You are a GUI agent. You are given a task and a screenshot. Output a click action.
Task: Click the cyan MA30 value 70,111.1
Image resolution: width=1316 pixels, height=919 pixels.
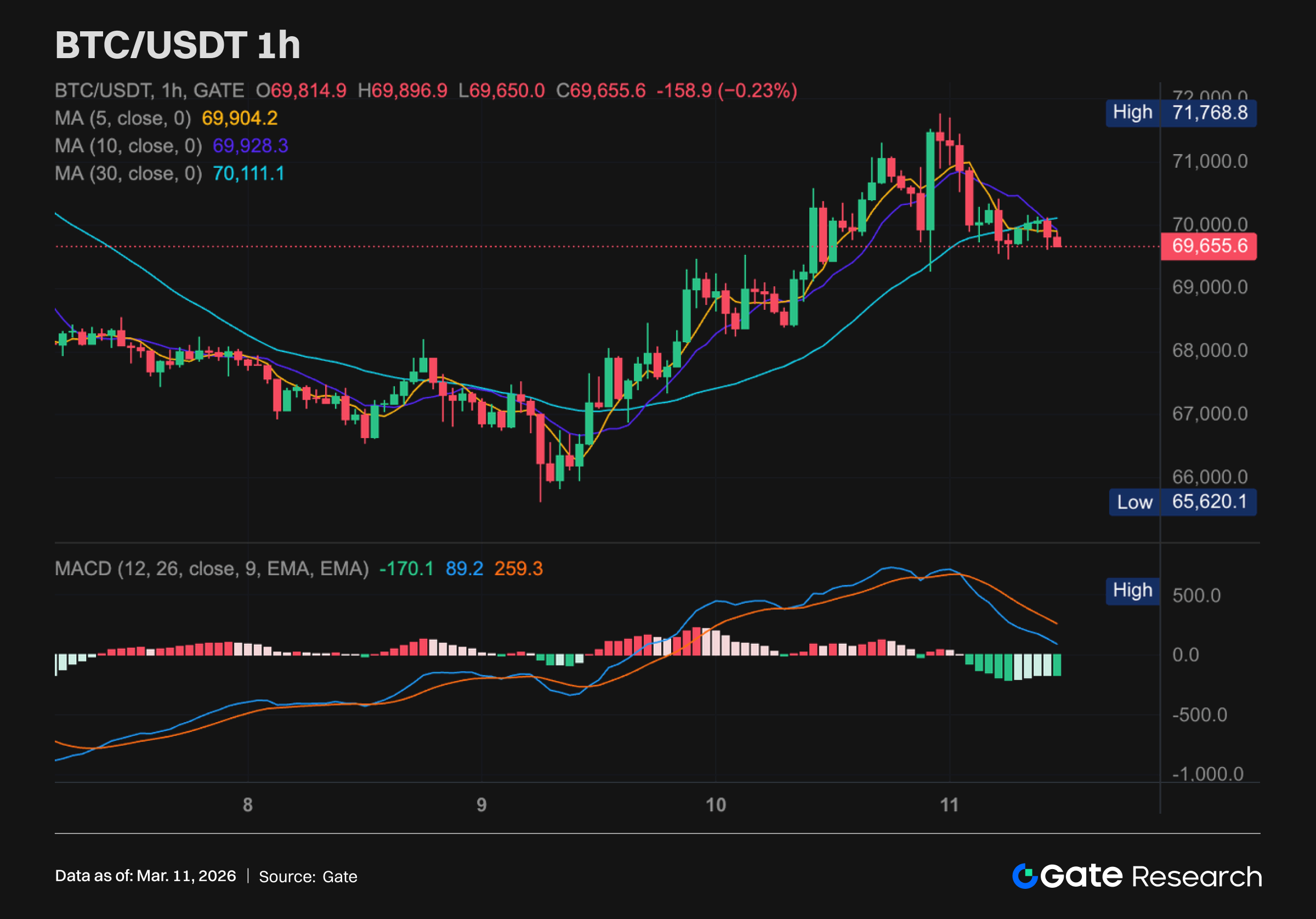(248, 173)
